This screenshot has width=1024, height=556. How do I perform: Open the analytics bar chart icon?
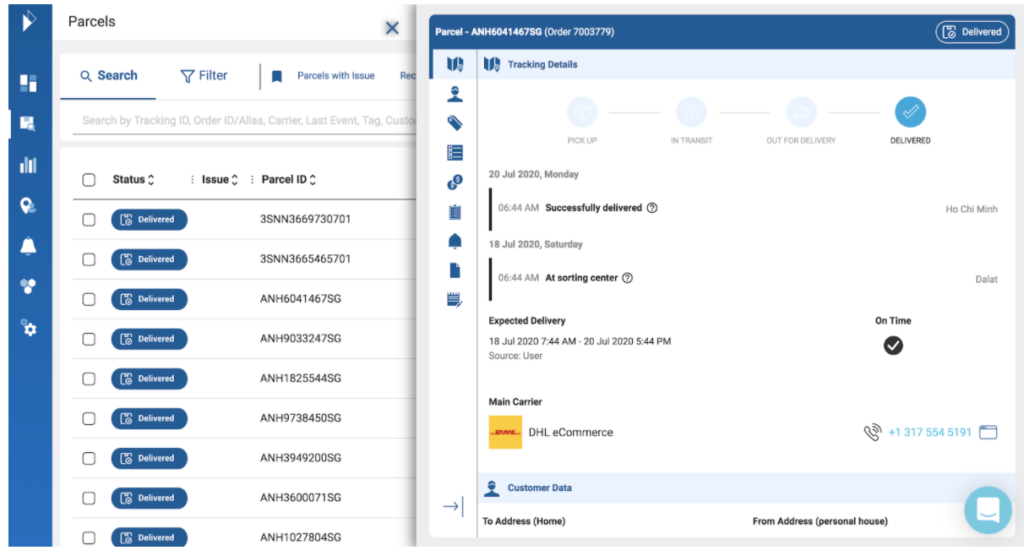[28, 165]
